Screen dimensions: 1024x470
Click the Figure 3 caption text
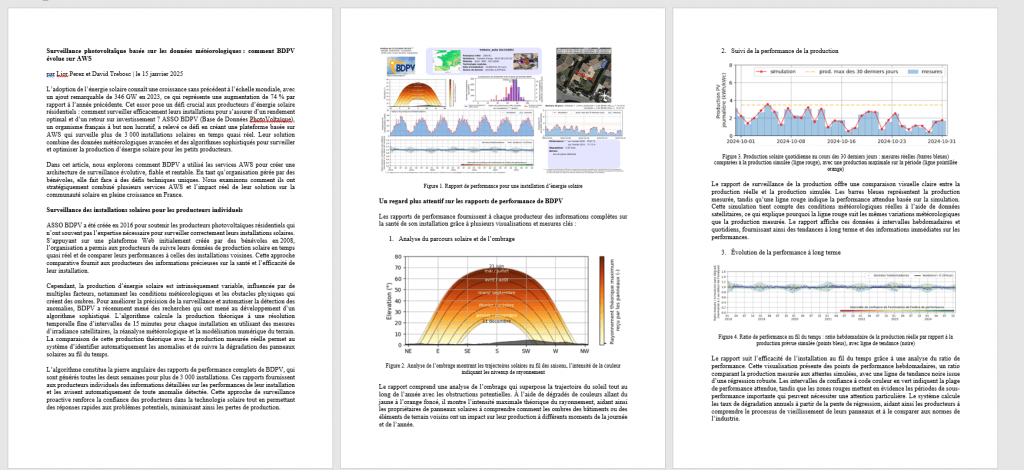coord(835,163)
